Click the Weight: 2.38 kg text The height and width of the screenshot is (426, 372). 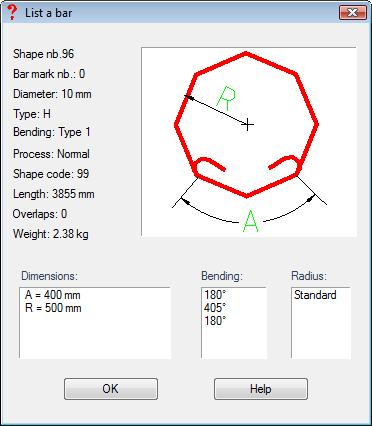[51, 234]
